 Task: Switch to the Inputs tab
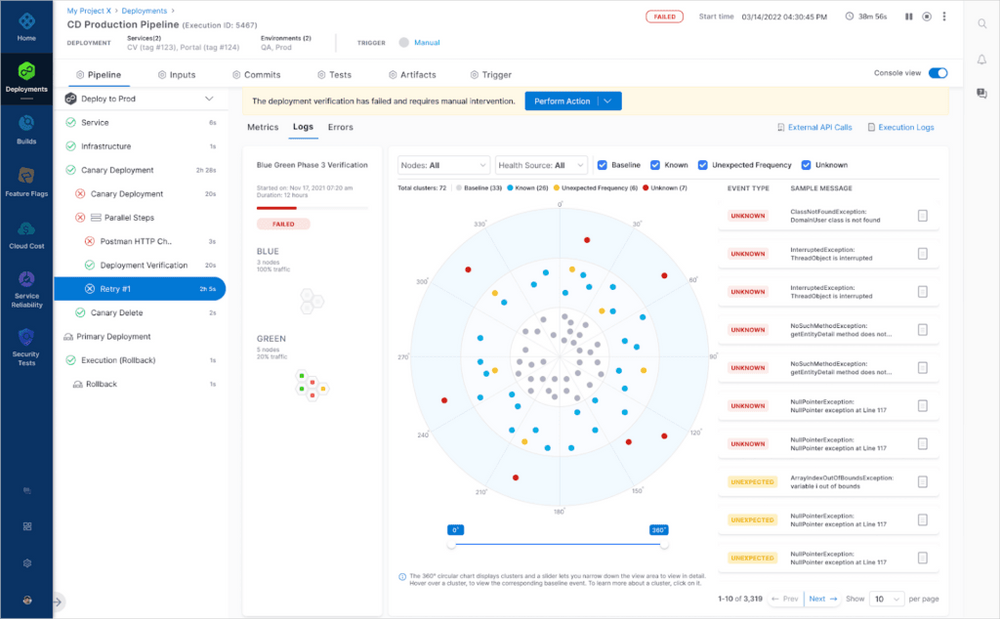pos(177,75)
